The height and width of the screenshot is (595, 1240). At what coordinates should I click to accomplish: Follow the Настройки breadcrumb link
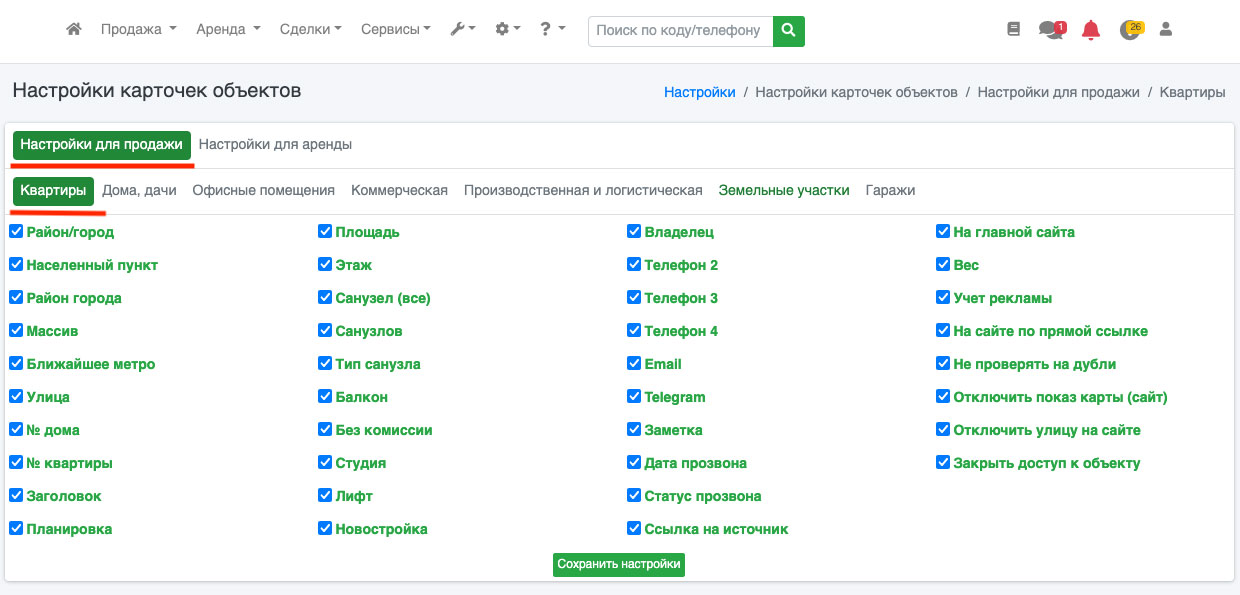coord(699,92)
